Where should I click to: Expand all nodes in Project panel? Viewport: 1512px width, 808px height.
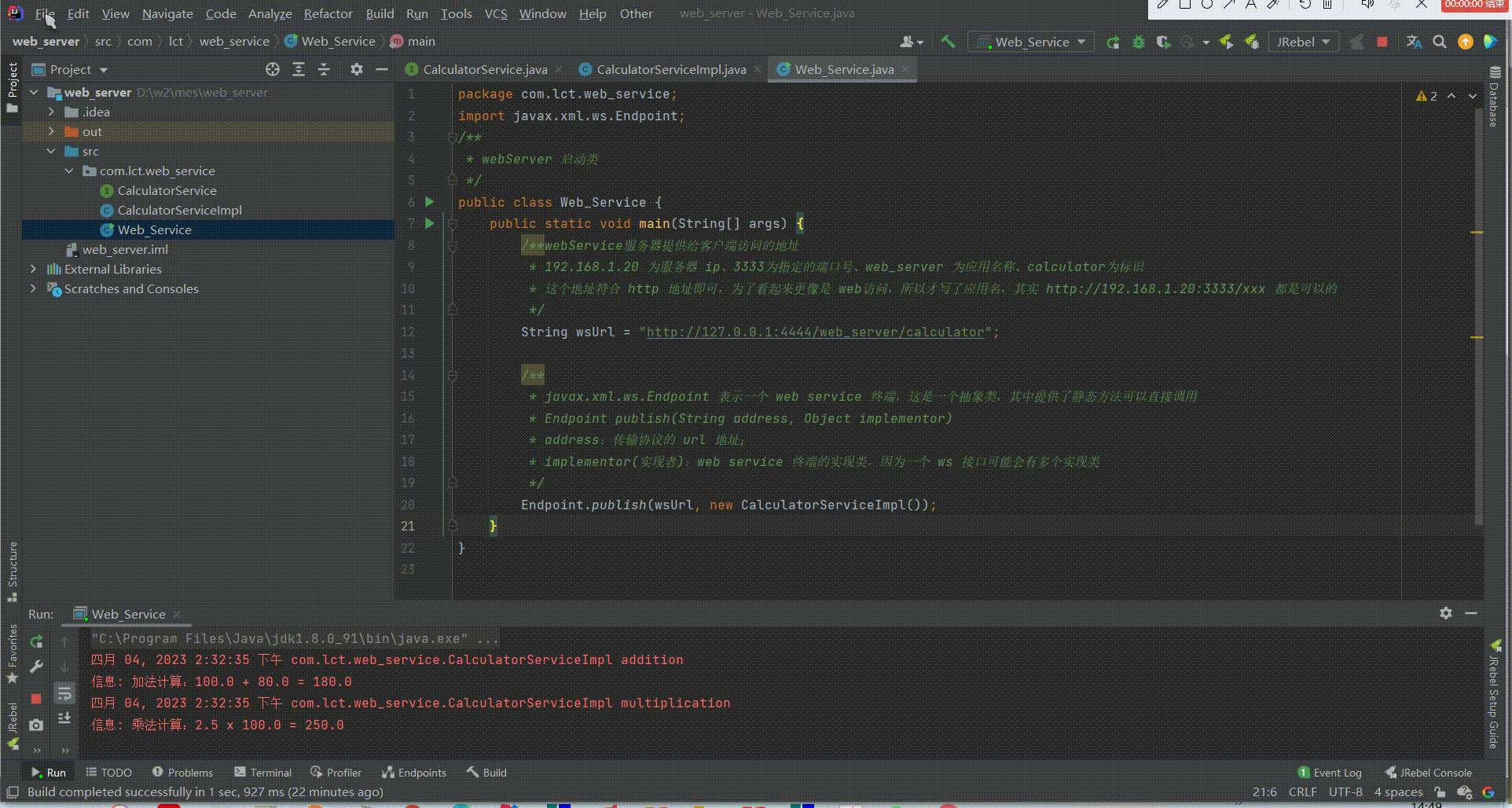pyautogui.click(x=299, y=69)
